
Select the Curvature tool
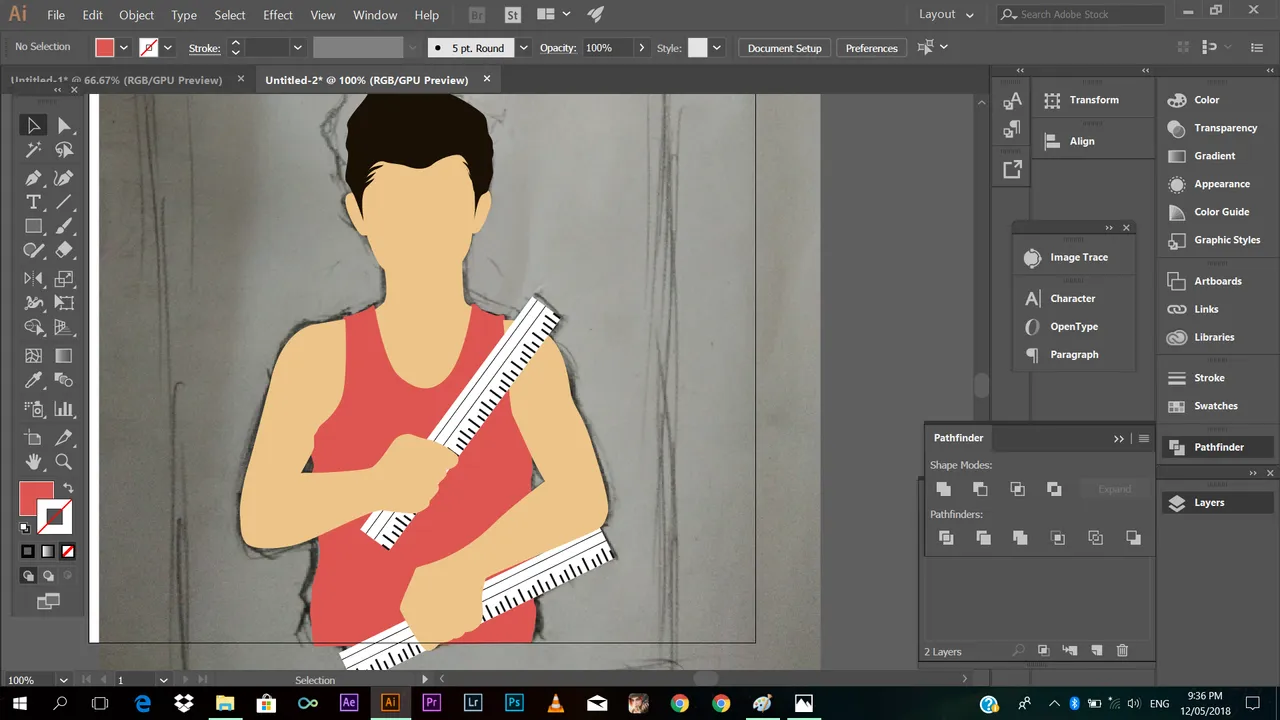[x=64, y=178]
